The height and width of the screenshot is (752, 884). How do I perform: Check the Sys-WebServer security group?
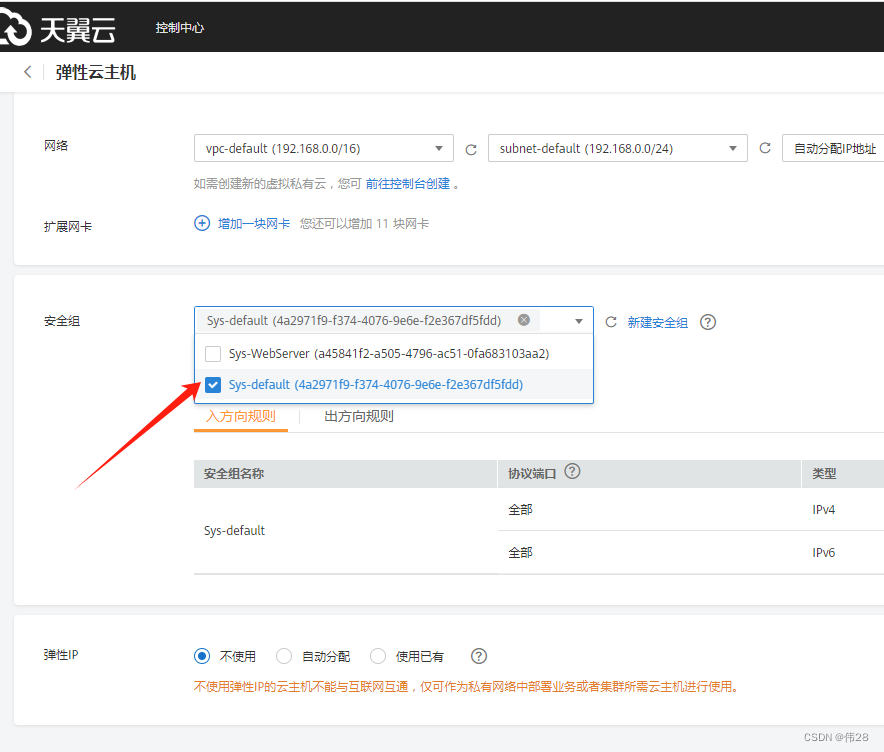(213, 353)
